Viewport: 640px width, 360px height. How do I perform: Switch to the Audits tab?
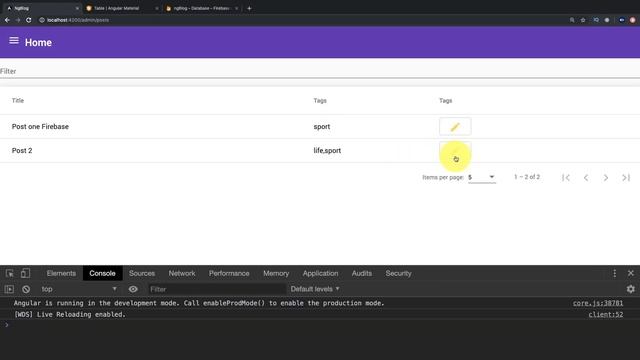pyautogui.click(x=362, y=273)
